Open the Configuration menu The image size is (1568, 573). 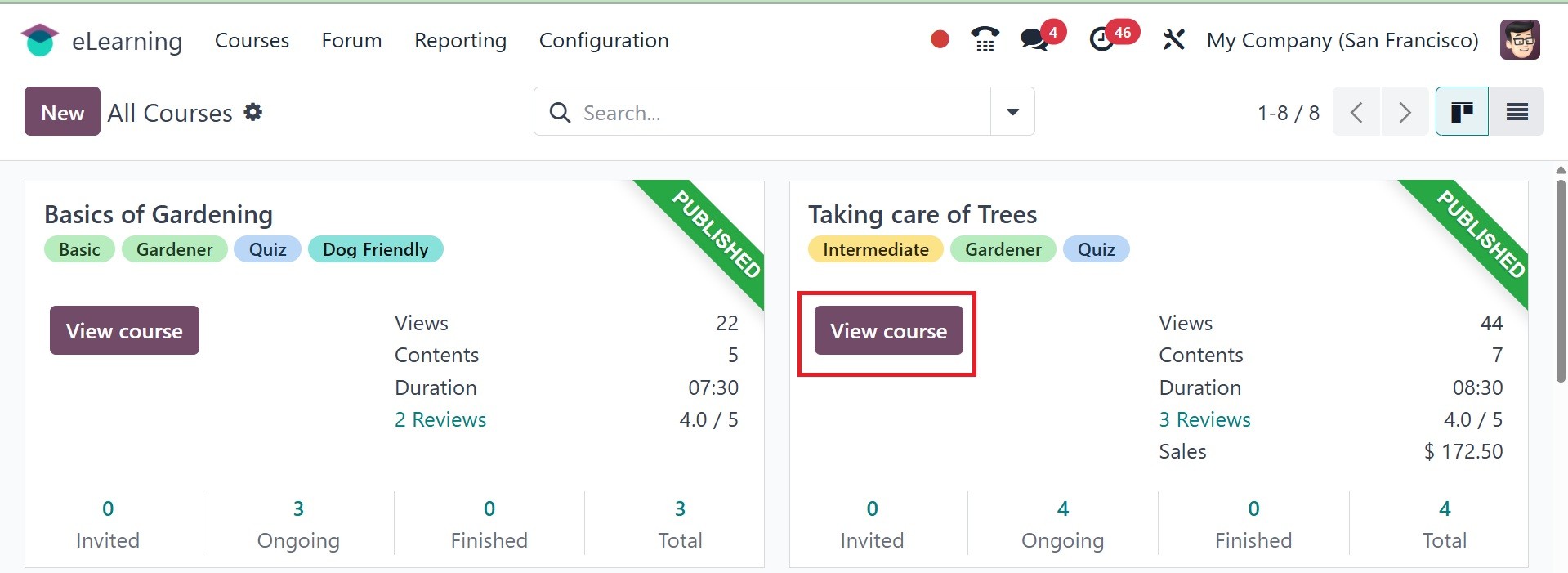pyautogui.click(x=604, y=40)
